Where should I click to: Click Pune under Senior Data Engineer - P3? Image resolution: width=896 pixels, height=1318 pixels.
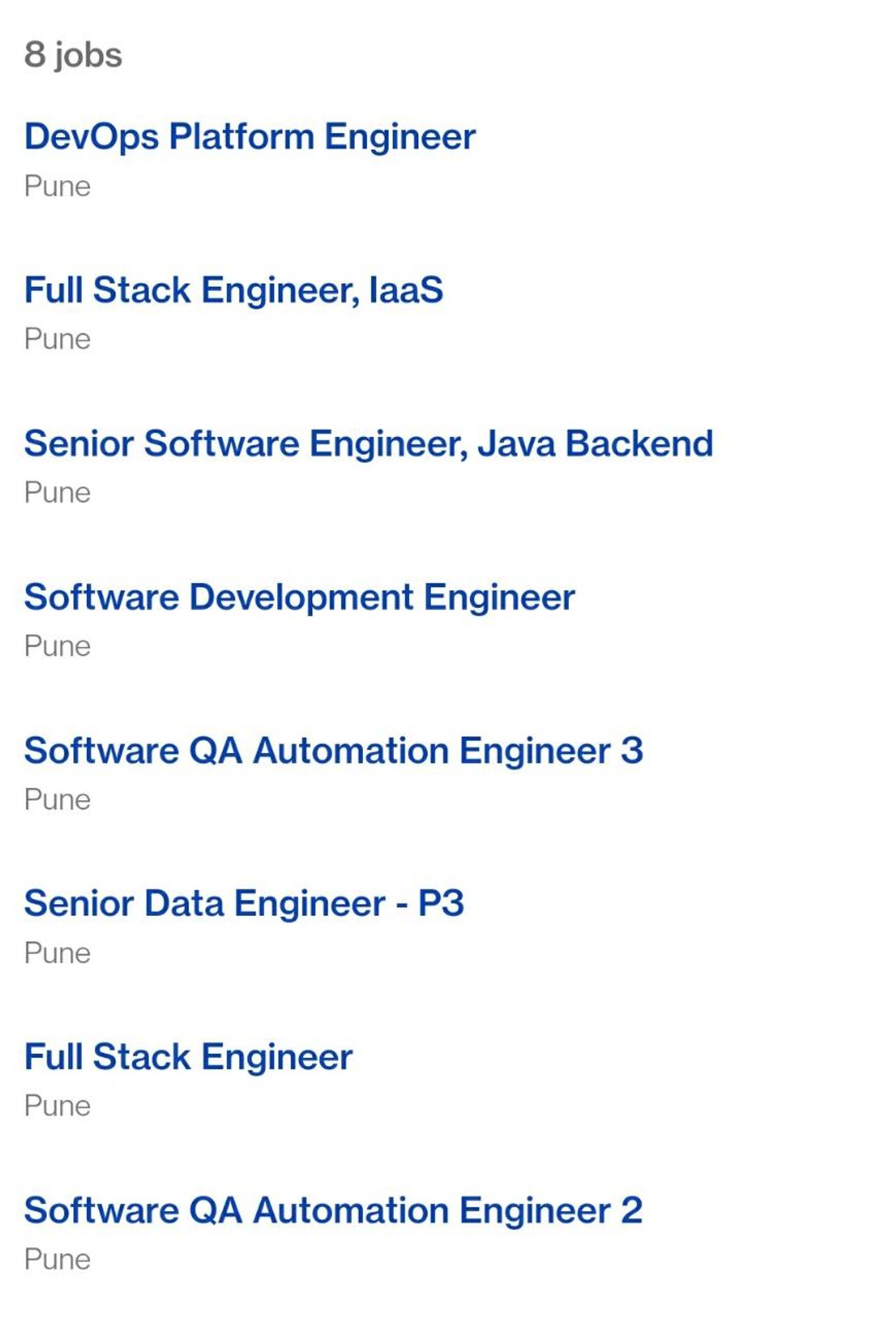pos(57,953)
